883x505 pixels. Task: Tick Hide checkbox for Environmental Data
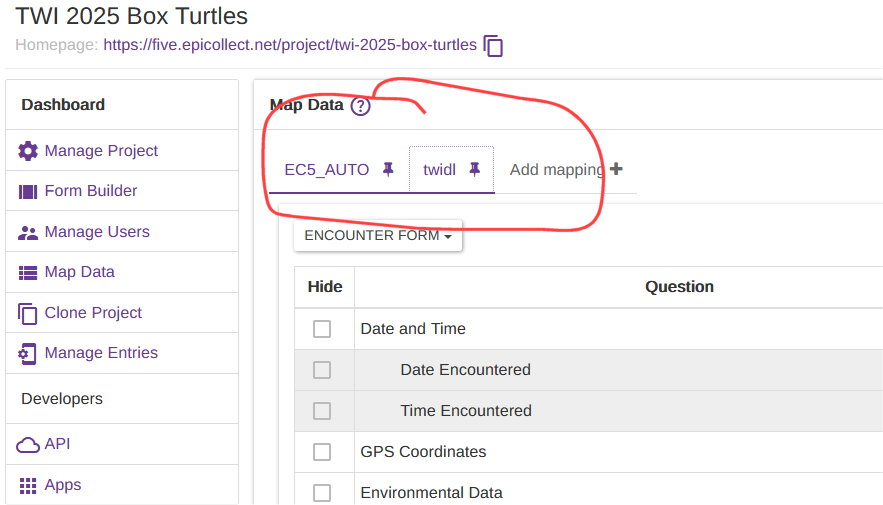click(x=322, y=493)
